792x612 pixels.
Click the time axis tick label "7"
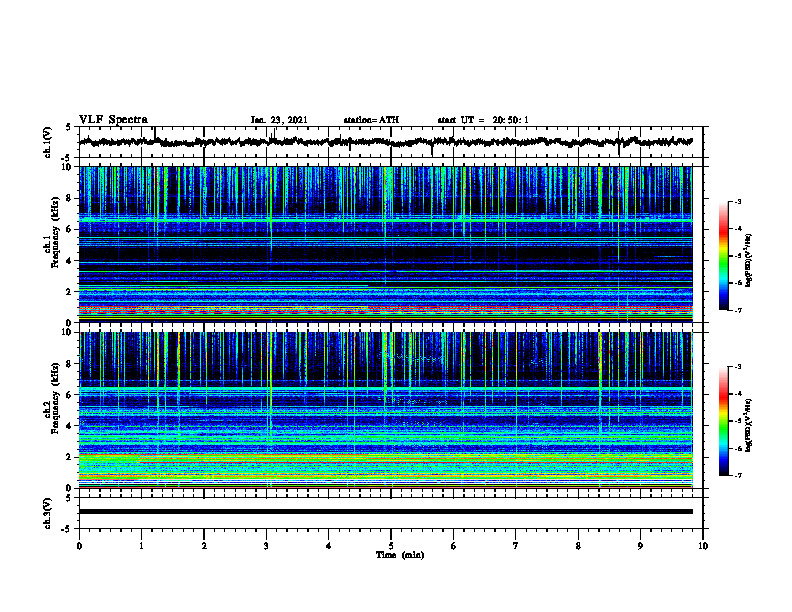[516, 546]
